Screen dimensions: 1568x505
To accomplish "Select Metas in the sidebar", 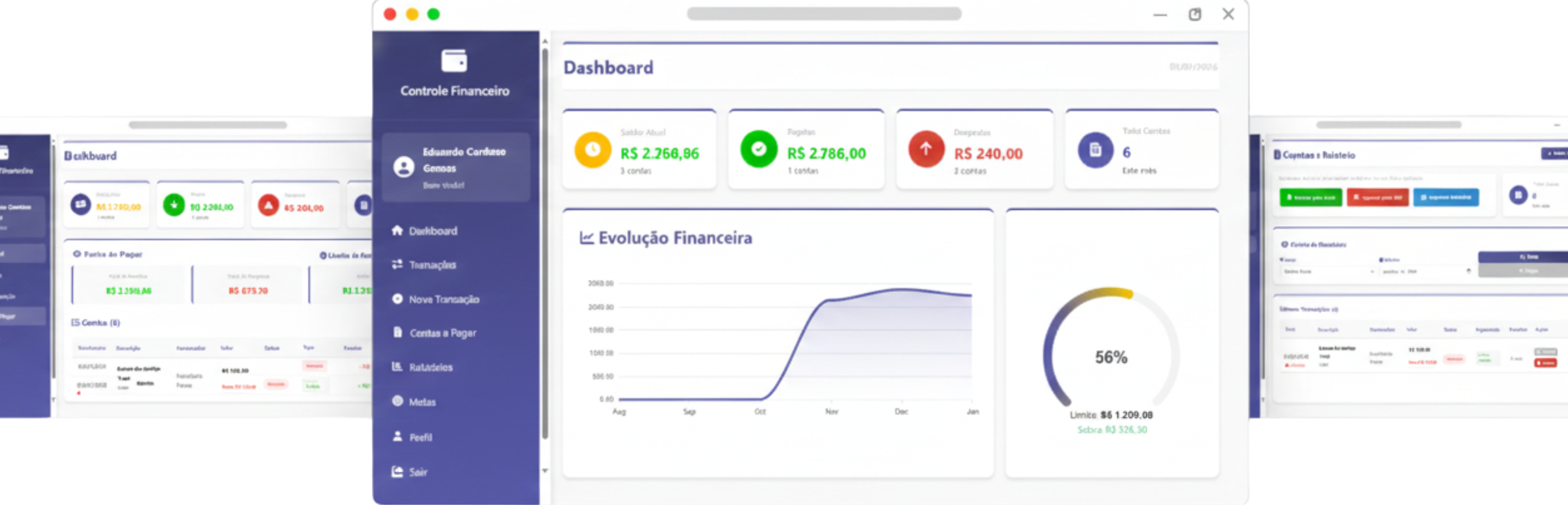I will point(423,401).
